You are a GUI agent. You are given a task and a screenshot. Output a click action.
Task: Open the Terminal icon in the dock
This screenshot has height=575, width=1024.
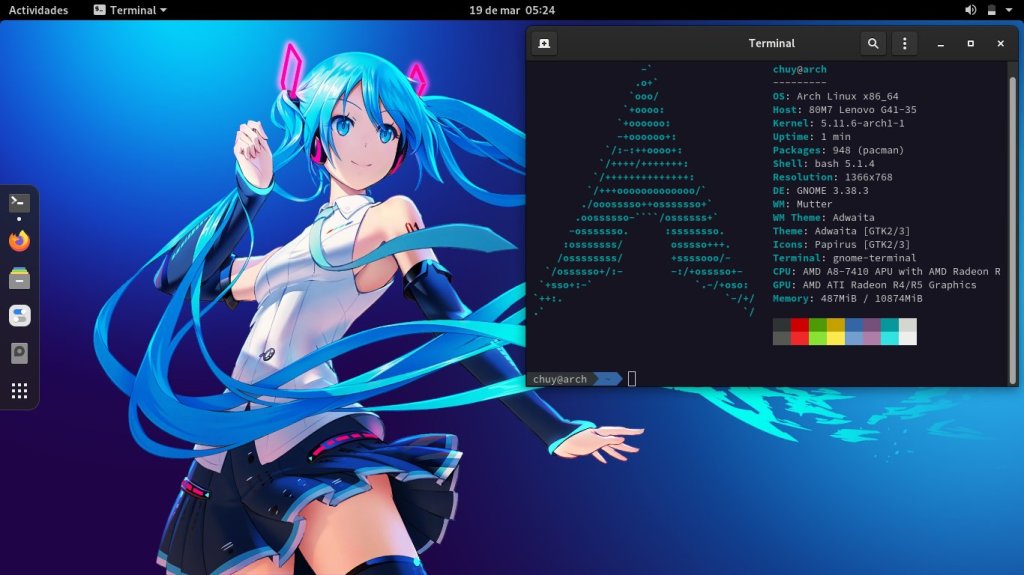19,202
